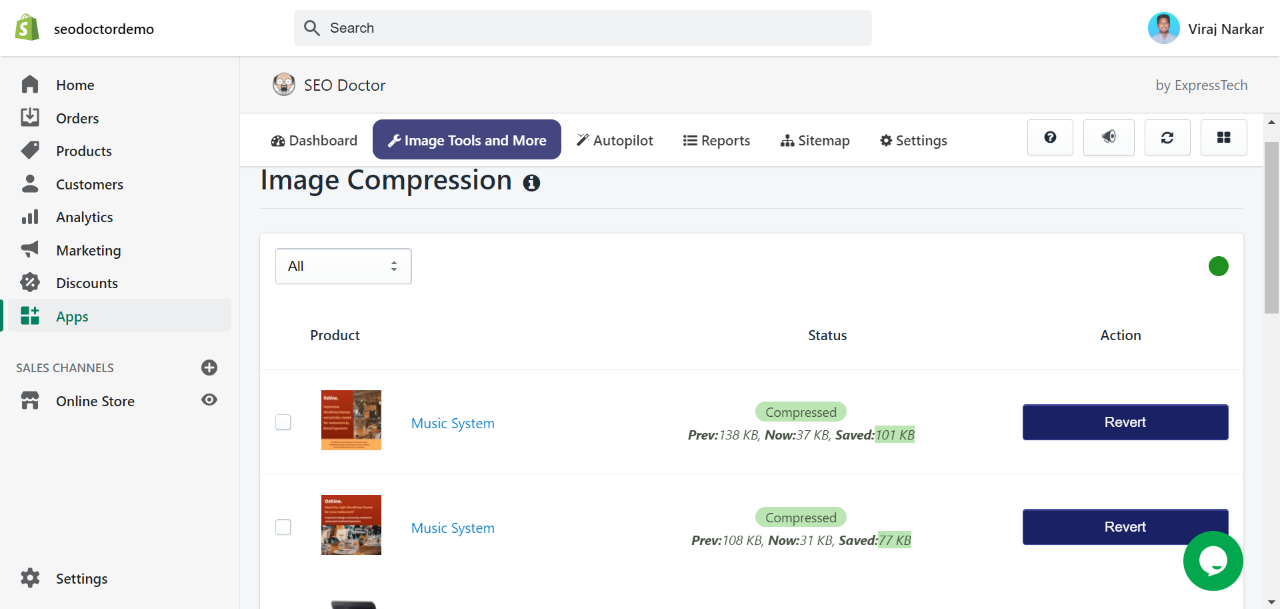Open the SEO Doctor Settings tab

913,140
